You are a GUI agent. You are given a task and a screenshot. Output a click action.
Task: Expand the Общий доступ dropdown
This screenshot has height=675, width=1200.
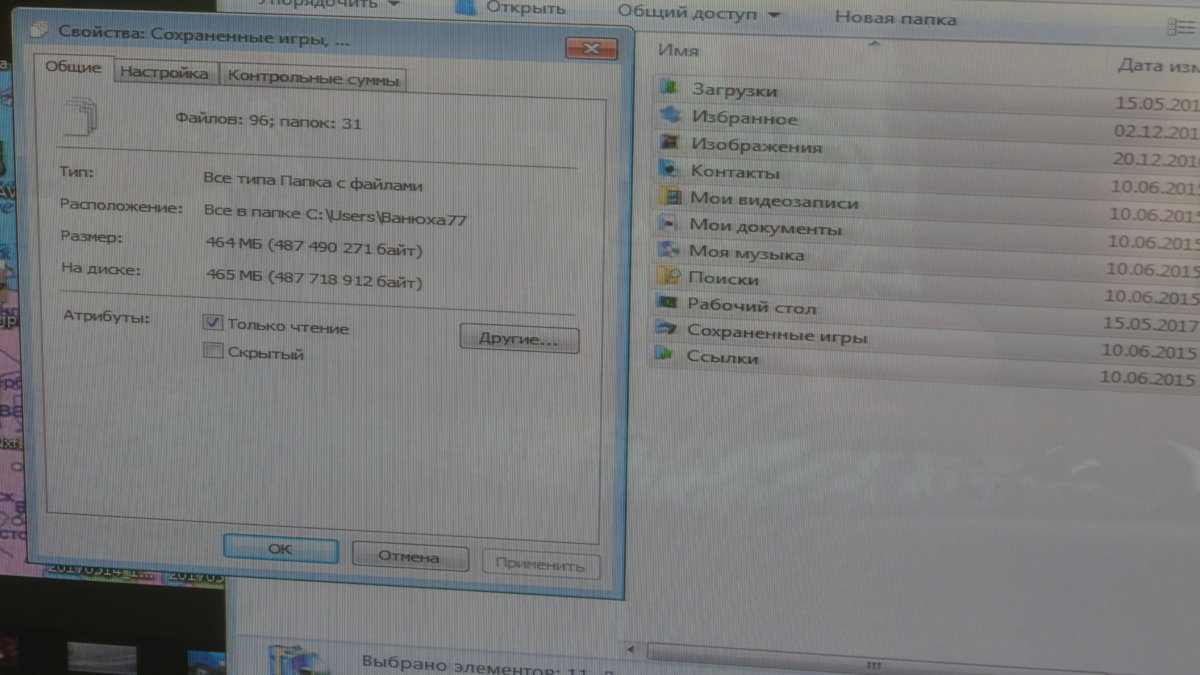coord(700,14)
